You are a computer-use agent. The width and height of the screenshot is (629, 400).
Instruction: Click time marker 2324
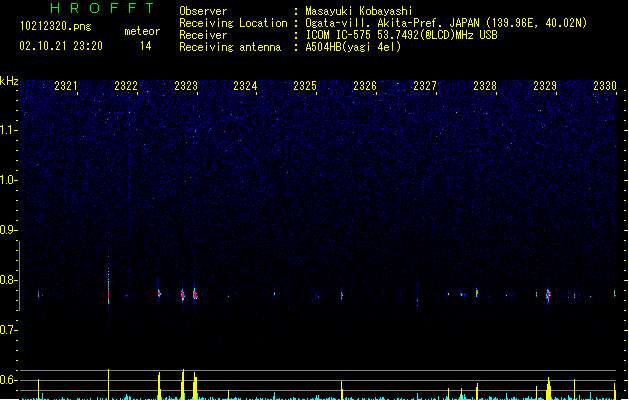(x=245, y=86)
